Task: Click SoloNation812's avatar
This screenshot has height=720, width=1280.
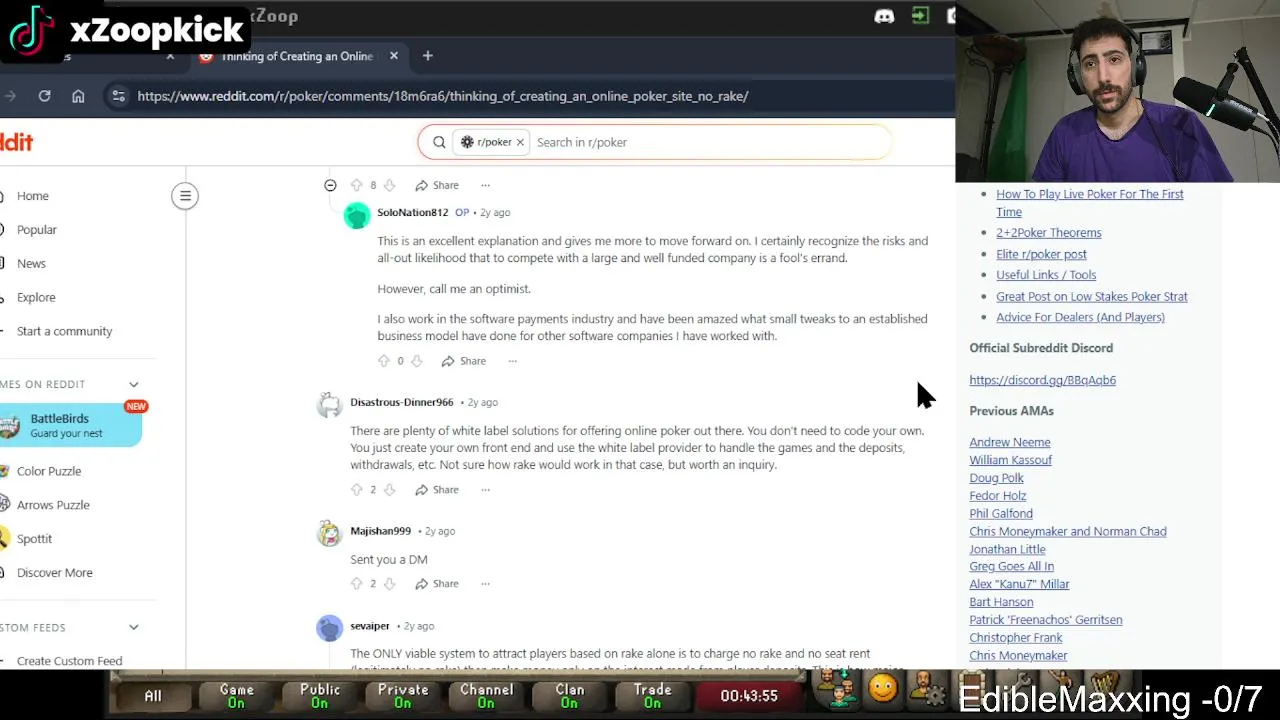Action: 357,214
